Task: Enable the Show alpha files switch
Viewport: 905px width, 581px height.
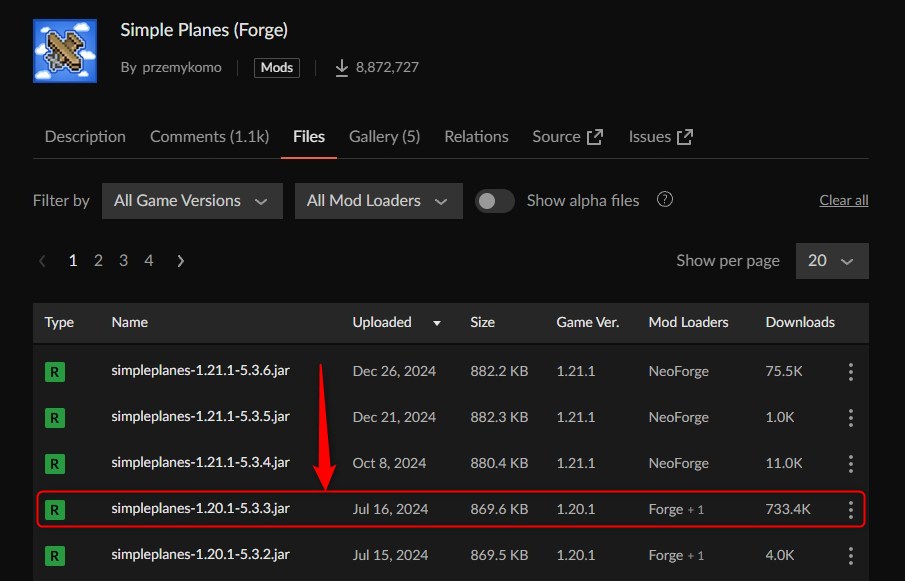Action: (495, 201)
